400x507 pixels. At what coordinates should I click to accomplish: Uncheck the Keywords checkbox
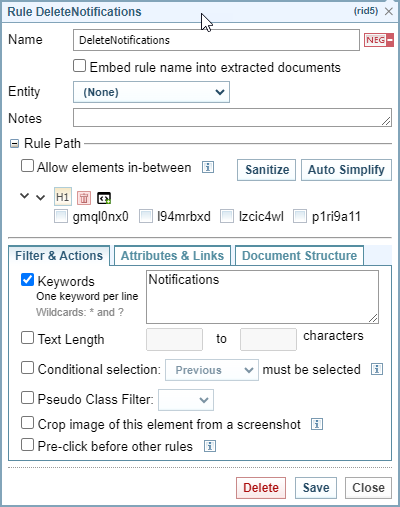tap(27, 280)
